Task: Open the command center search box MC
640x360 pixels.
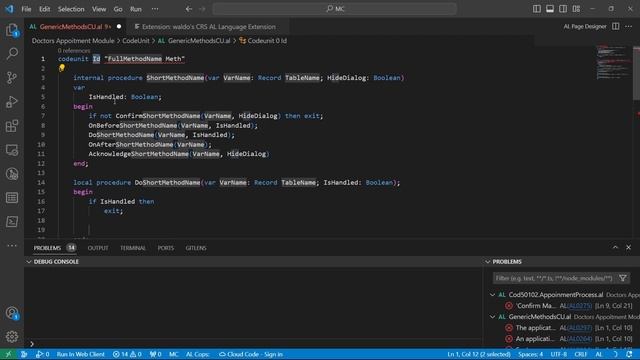Action: click(x=335, y=9)
